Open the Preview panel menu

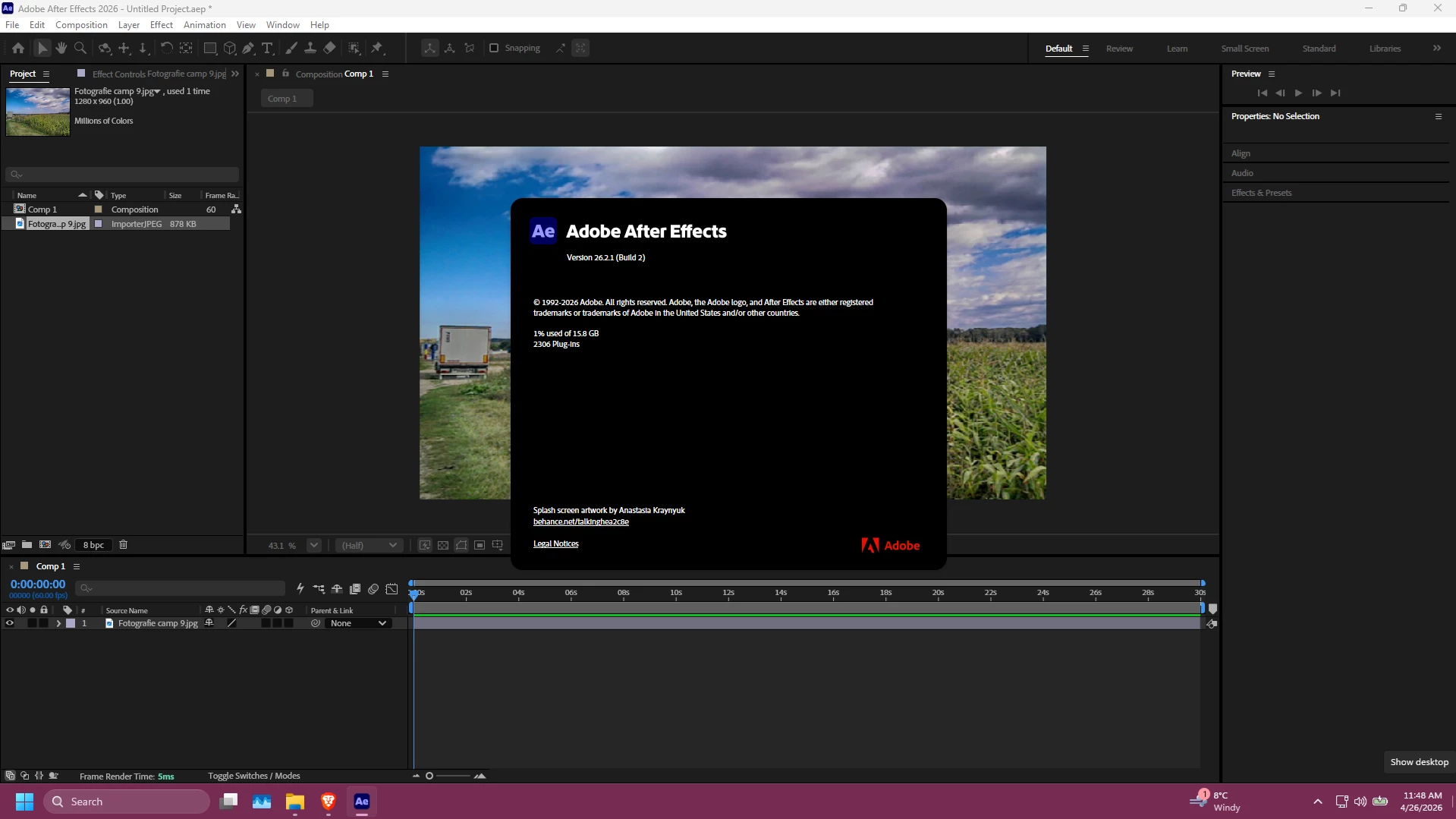point(1272,74)
